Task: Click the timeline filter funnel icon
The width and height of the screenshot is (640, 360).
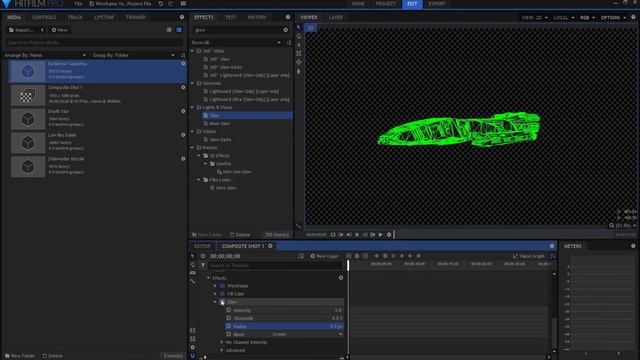Action: pos(203,265)
